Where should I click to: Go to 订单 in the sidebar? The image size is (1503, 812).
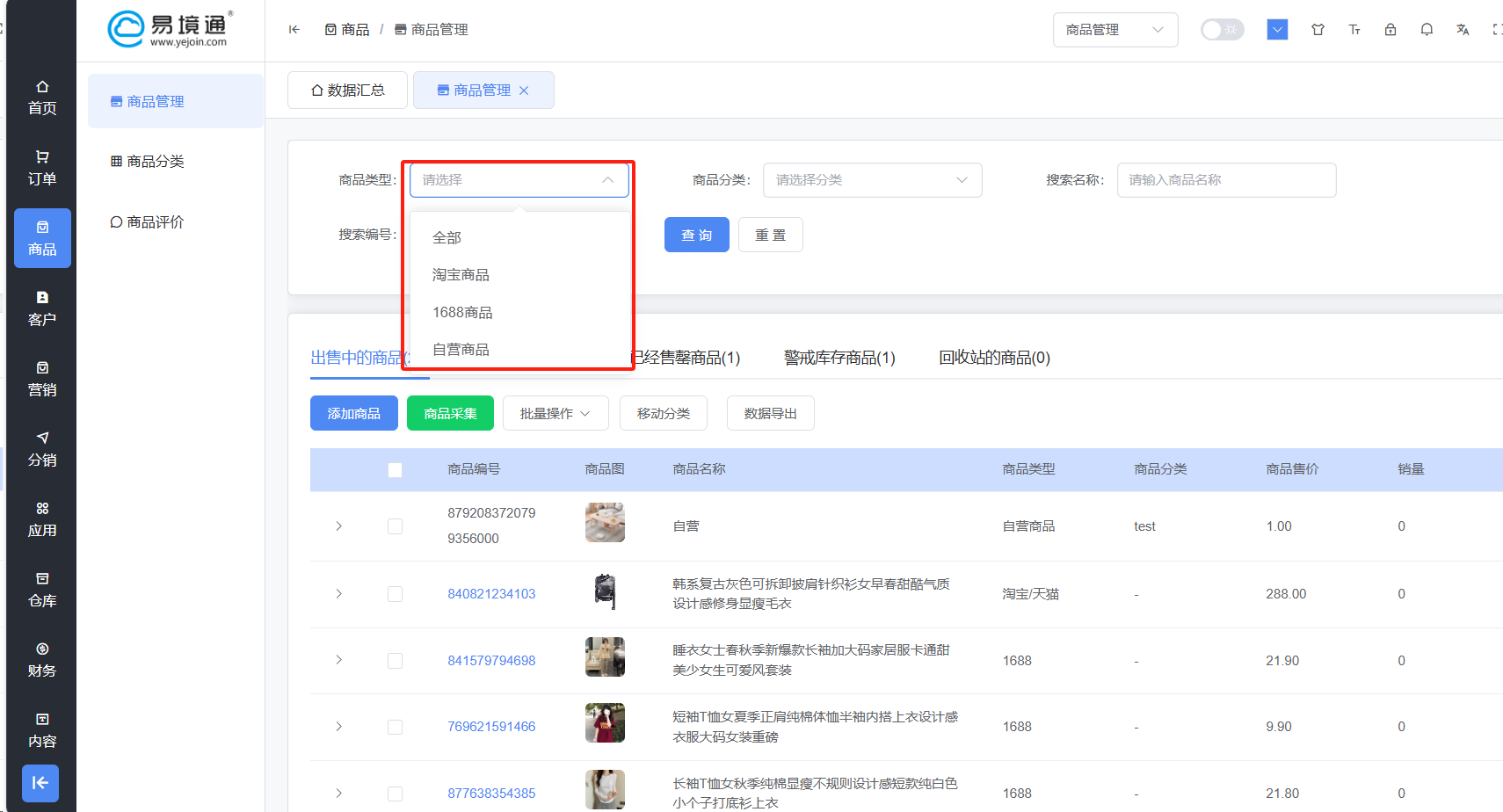tap(42, 168)
